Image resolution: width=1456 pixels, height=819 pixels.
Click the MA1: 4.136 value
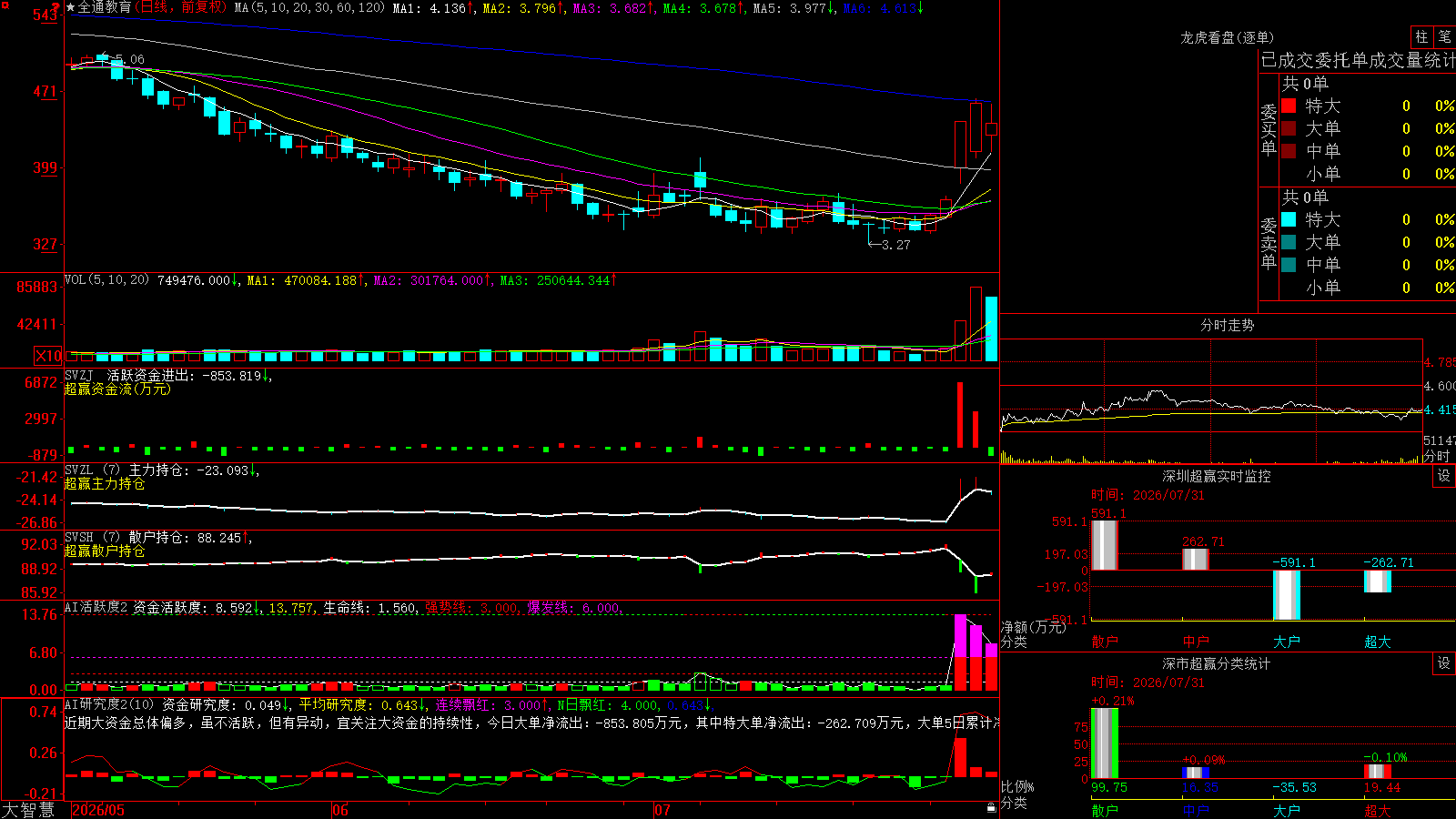coord(432,7)
